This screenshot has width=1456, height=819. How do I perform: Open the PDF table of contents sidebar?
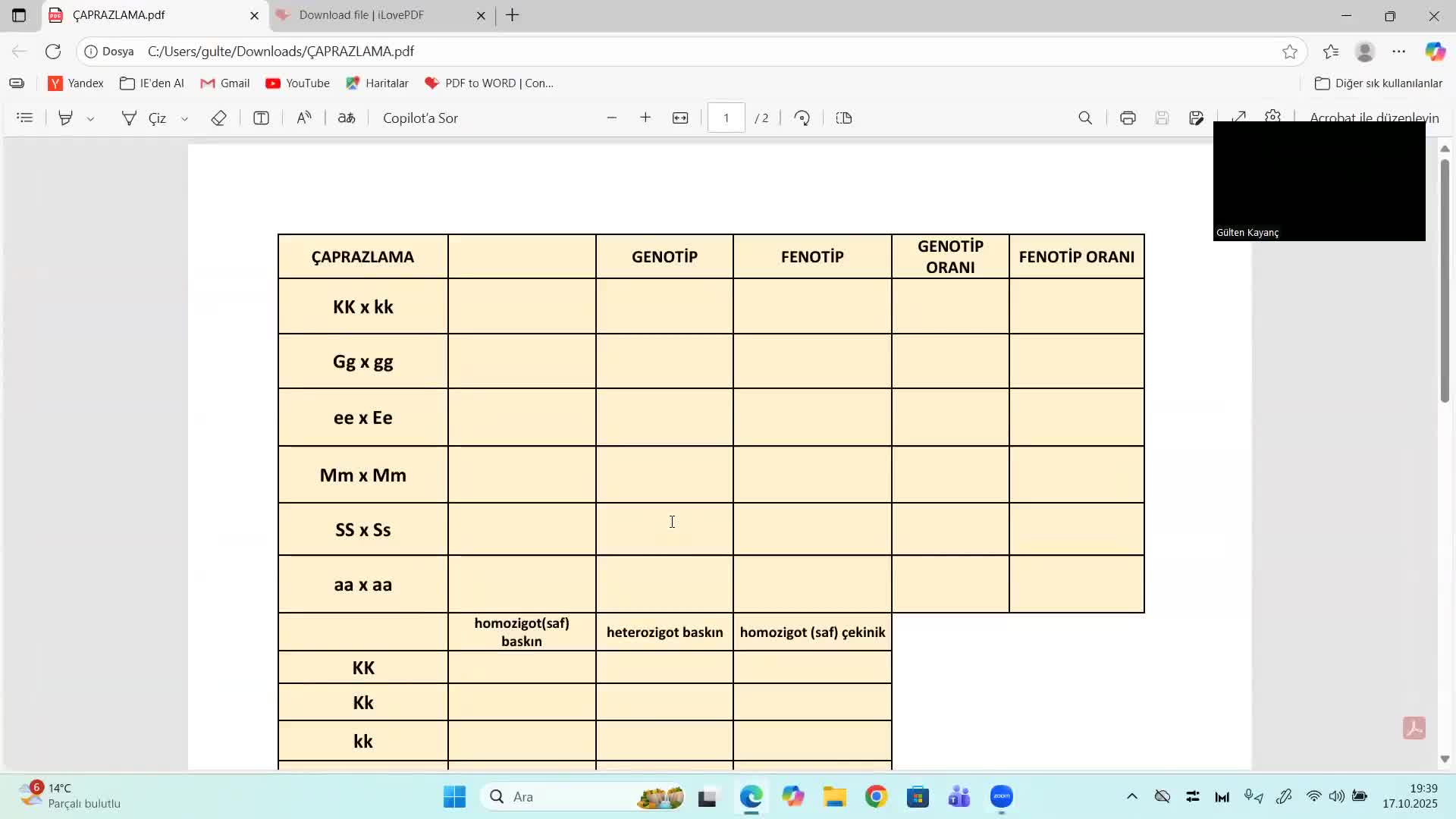click(x=25, y=118)
